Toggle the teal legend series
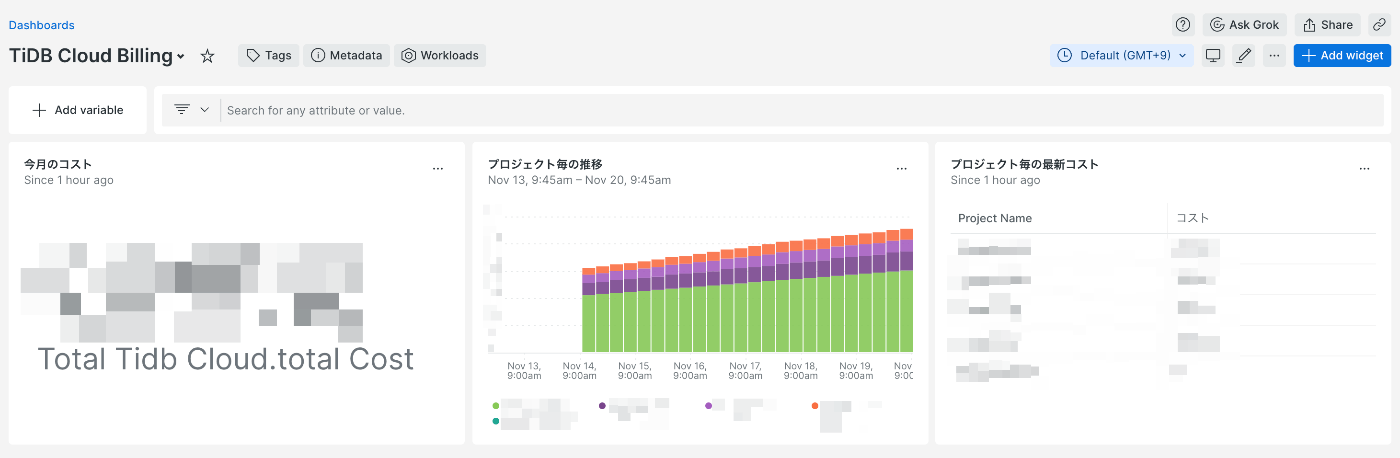The height and width of the screenshot is (458, 1400). tap(496, 422)
